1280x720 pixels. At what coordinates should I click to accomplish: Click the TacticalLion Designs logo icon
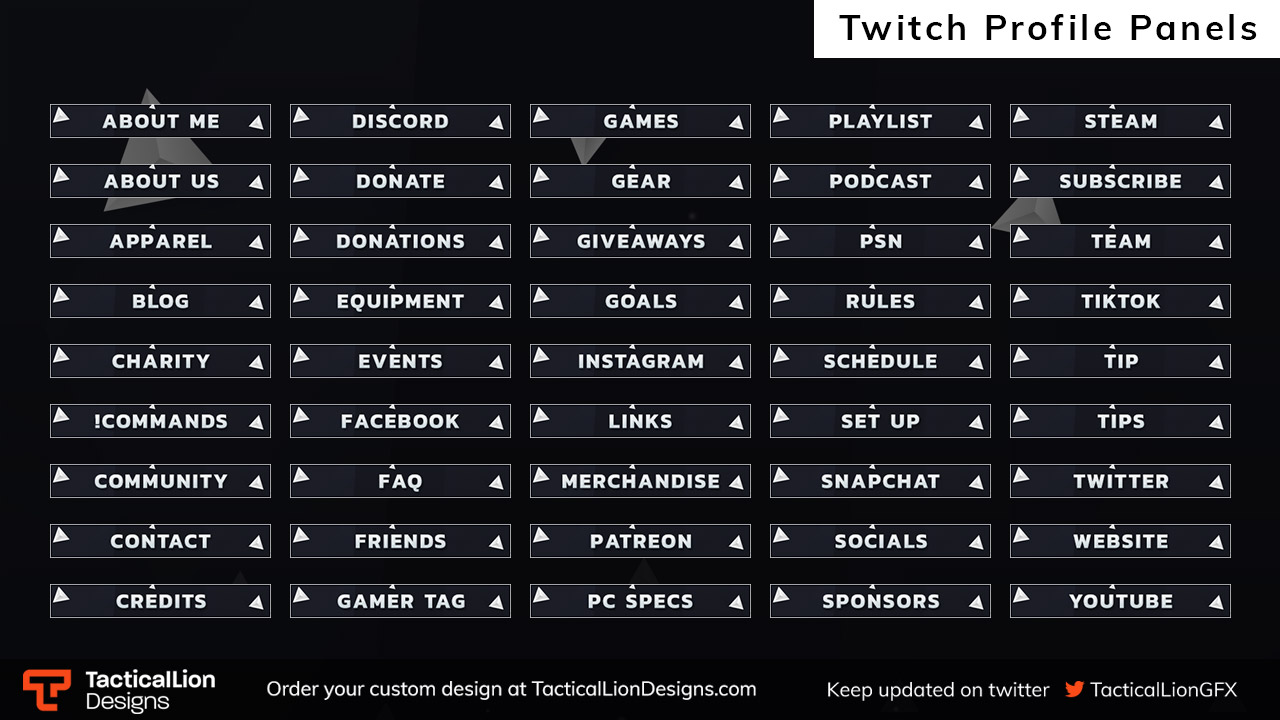(46, 690)
